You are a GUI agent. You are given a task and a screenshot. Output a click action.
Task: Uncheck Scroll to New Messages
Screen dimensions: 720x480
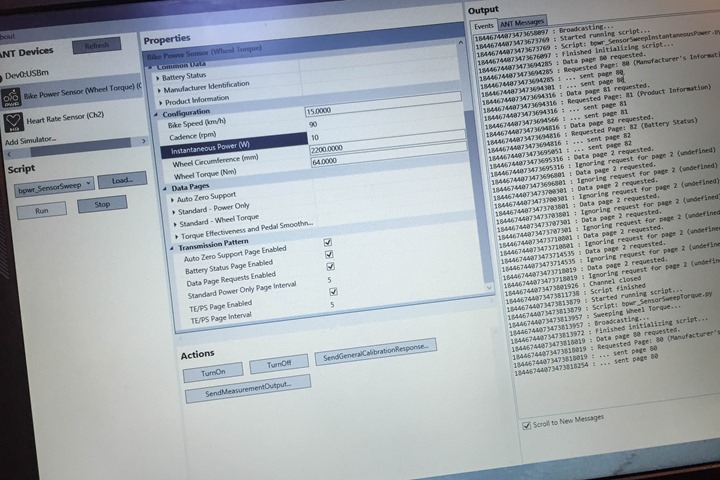tap(527, 424)
